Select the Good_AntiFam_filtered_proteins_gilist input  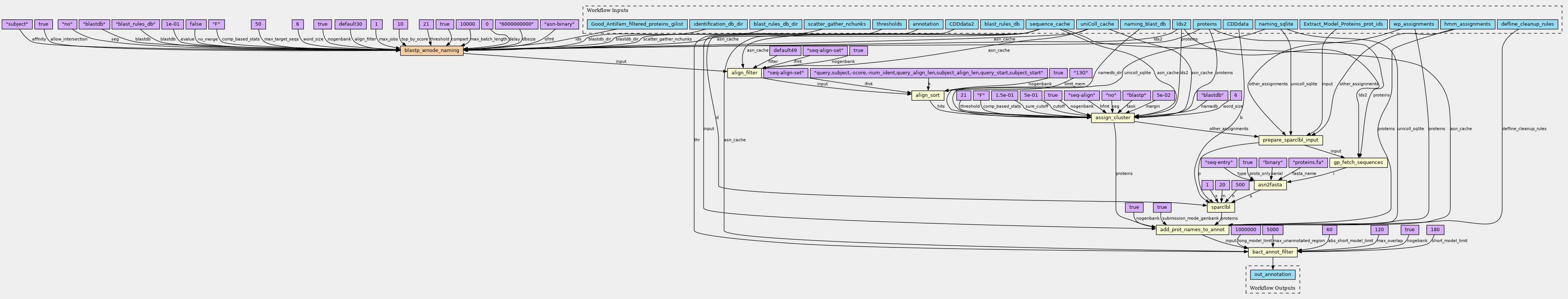[637, 24]
